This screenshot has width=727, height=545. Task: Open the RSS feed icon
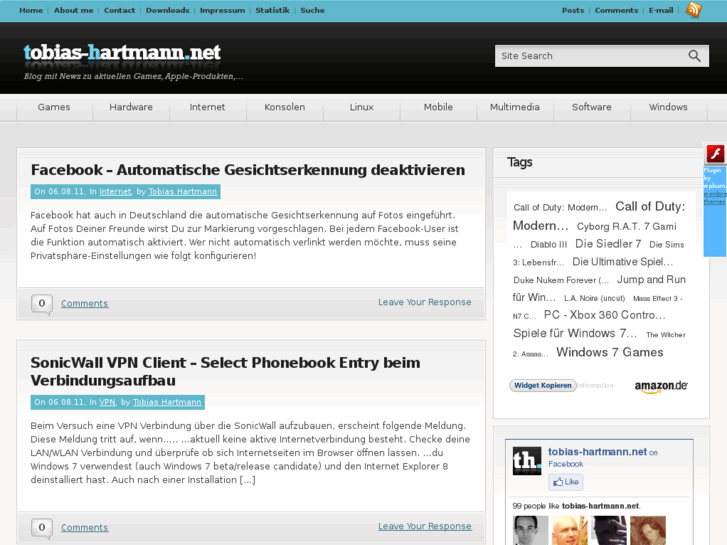click(694, 9)
